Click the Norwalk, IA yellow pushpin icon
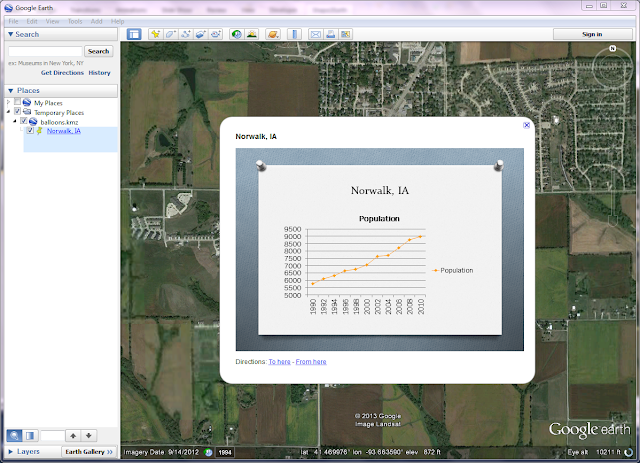 39,131
